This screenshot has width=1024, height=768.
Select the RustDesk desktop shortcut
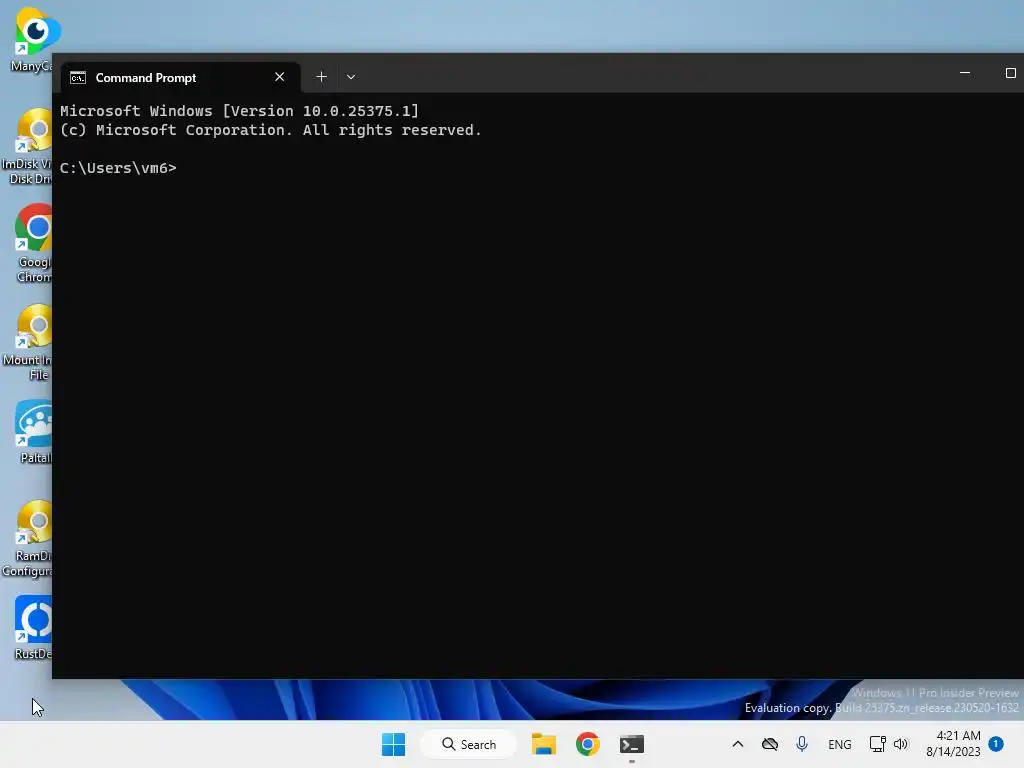(x=33, y=628)
